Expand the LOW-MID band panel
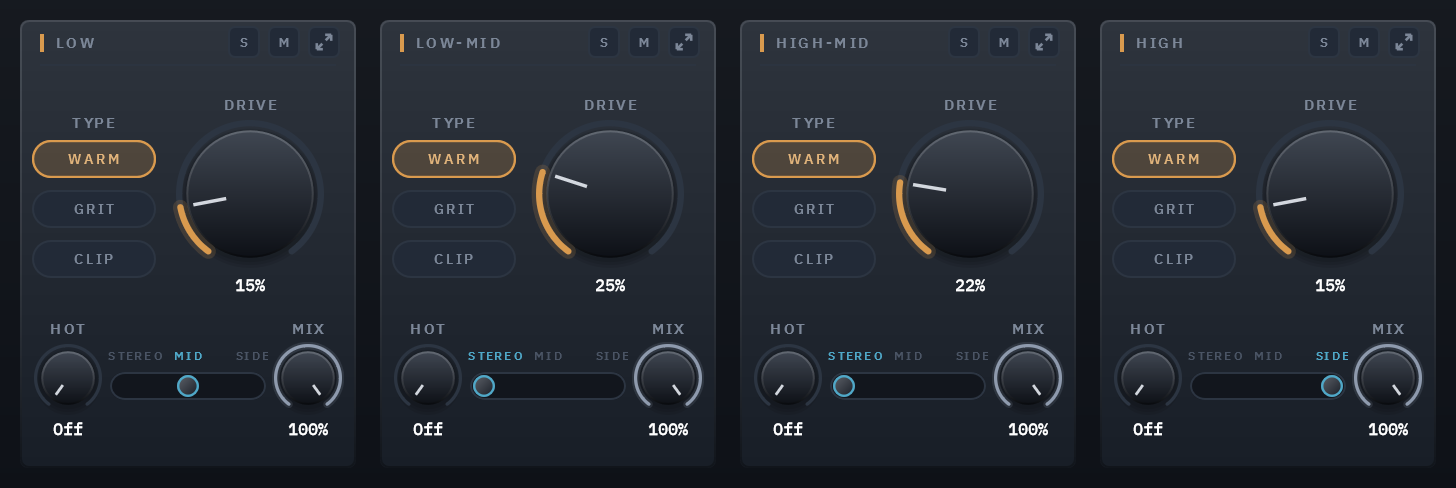This screenshot has height=488, width=1456. 684,42
